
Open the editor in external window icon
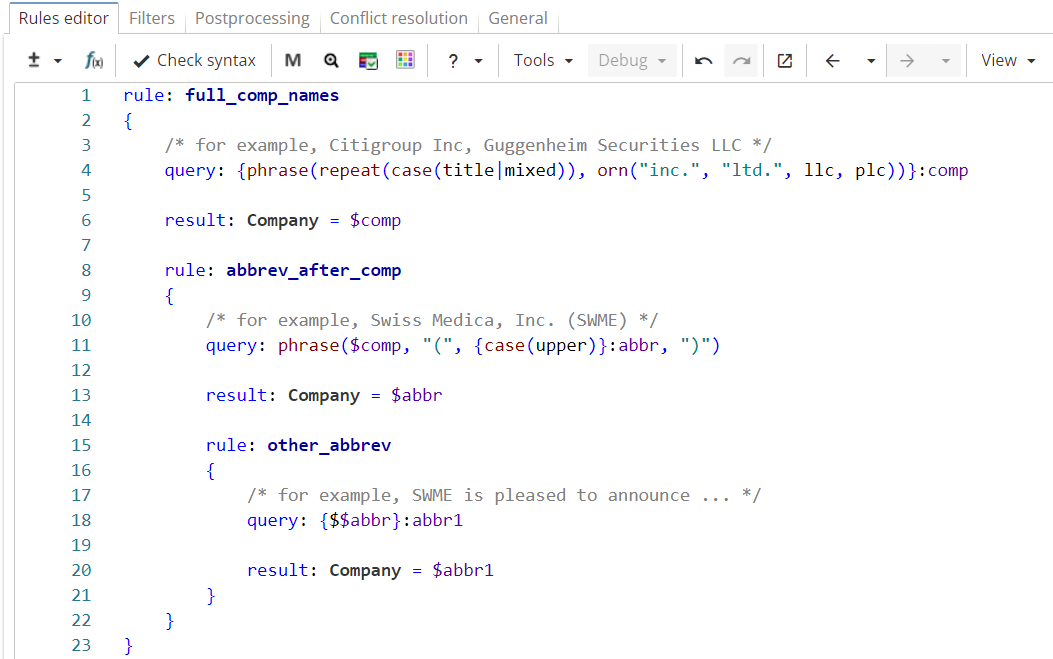coord(784,60)
